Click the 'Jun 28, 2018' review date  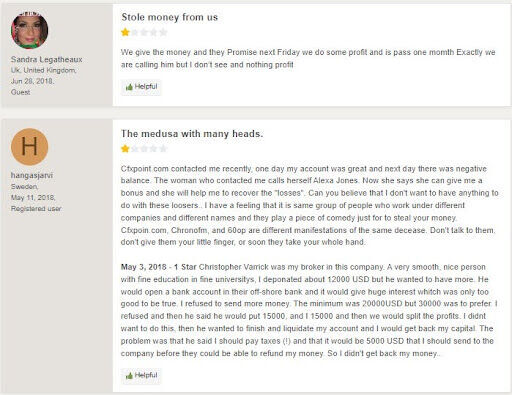[32, 81]
